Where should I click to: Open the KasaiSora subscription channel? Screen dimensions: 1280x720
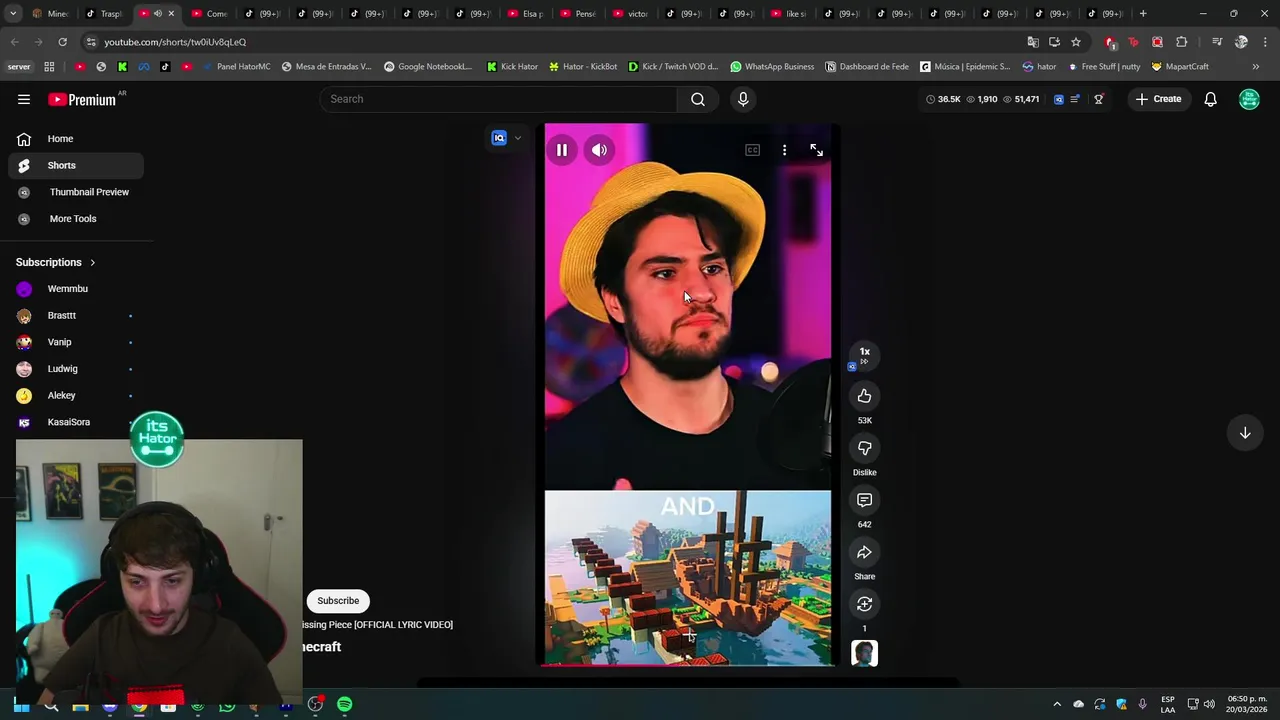(x=76, y=422)
